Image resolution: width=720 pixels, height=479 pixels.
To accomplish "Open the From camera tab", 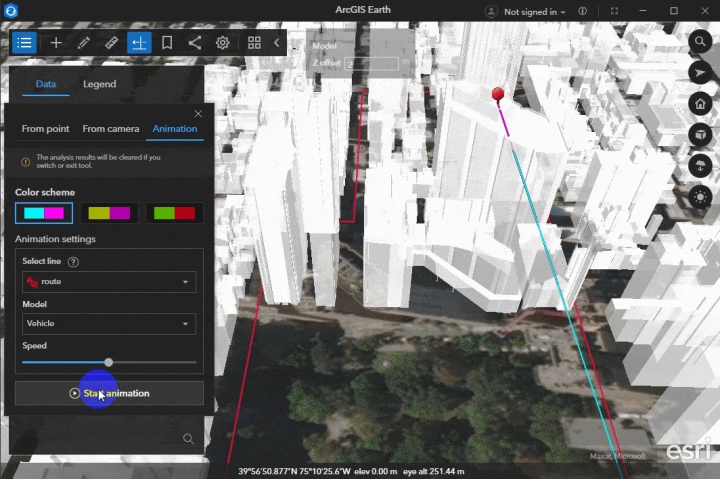I will tap(111, 129).
